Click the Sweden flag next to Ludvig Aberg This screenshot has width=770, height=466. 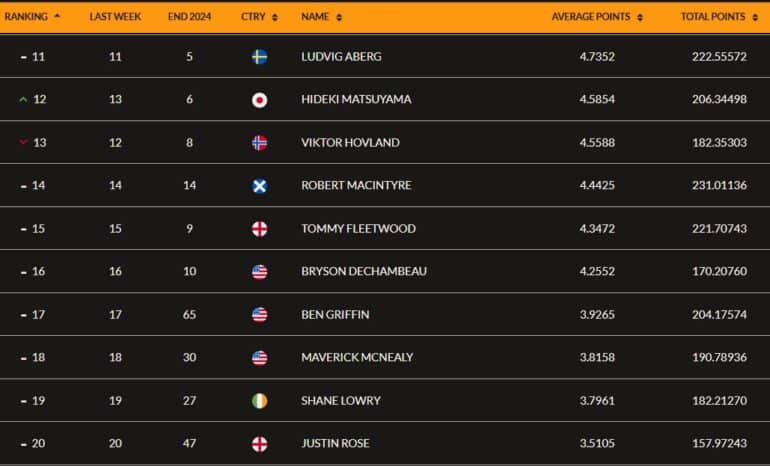pyautogui.click(x=259, y=57)
